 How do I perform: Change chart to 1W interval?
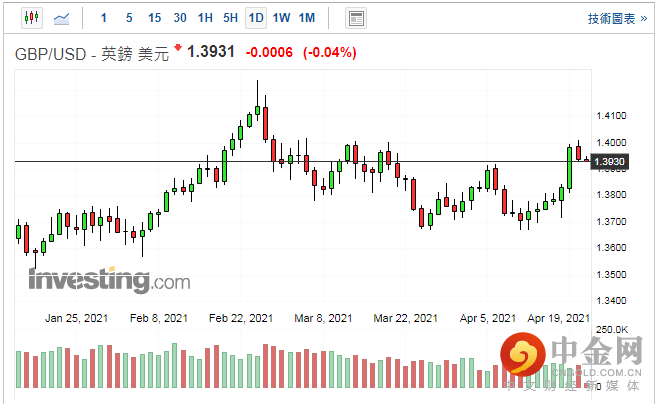pos(282,18)
